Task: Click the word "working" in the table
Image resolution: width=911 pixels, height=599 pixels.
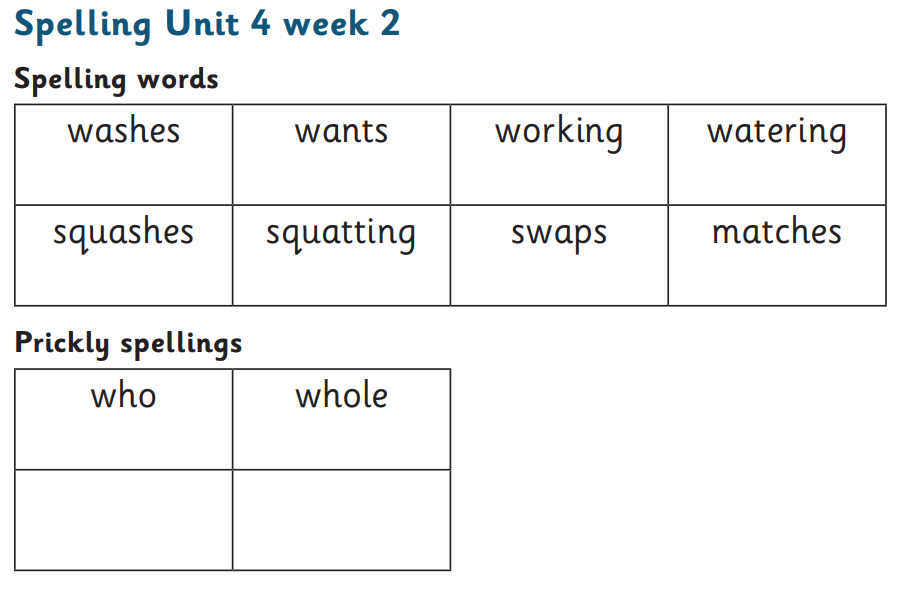Action: point(558,133)
